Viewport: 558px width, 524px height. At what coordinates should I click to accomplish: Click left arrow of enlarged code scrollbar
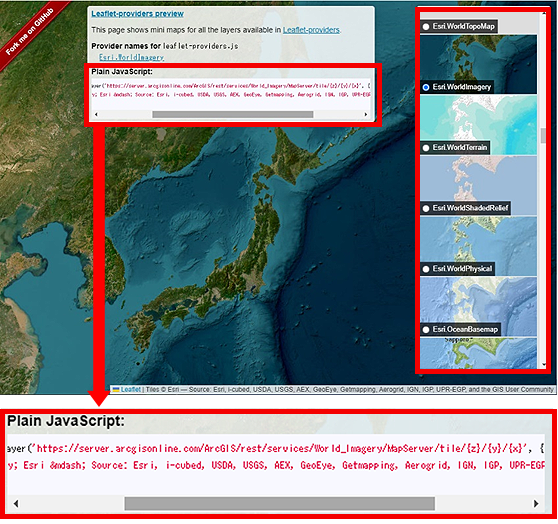point(16,504)
